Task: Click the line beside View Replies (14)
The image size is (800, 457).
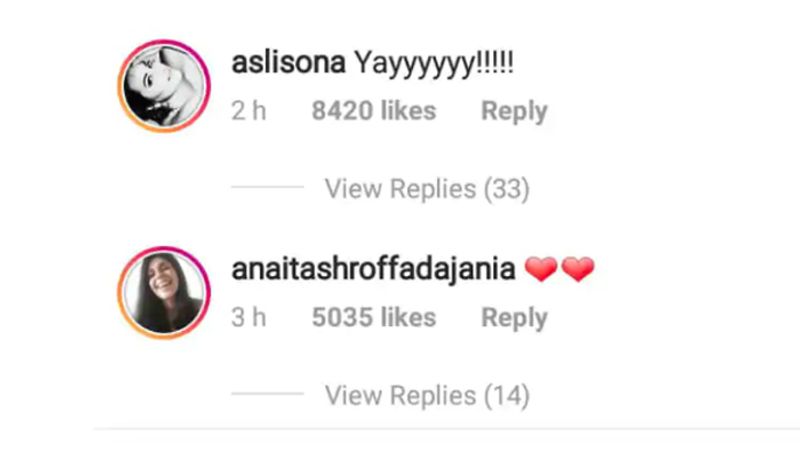Action: click(x=267, y=393)
